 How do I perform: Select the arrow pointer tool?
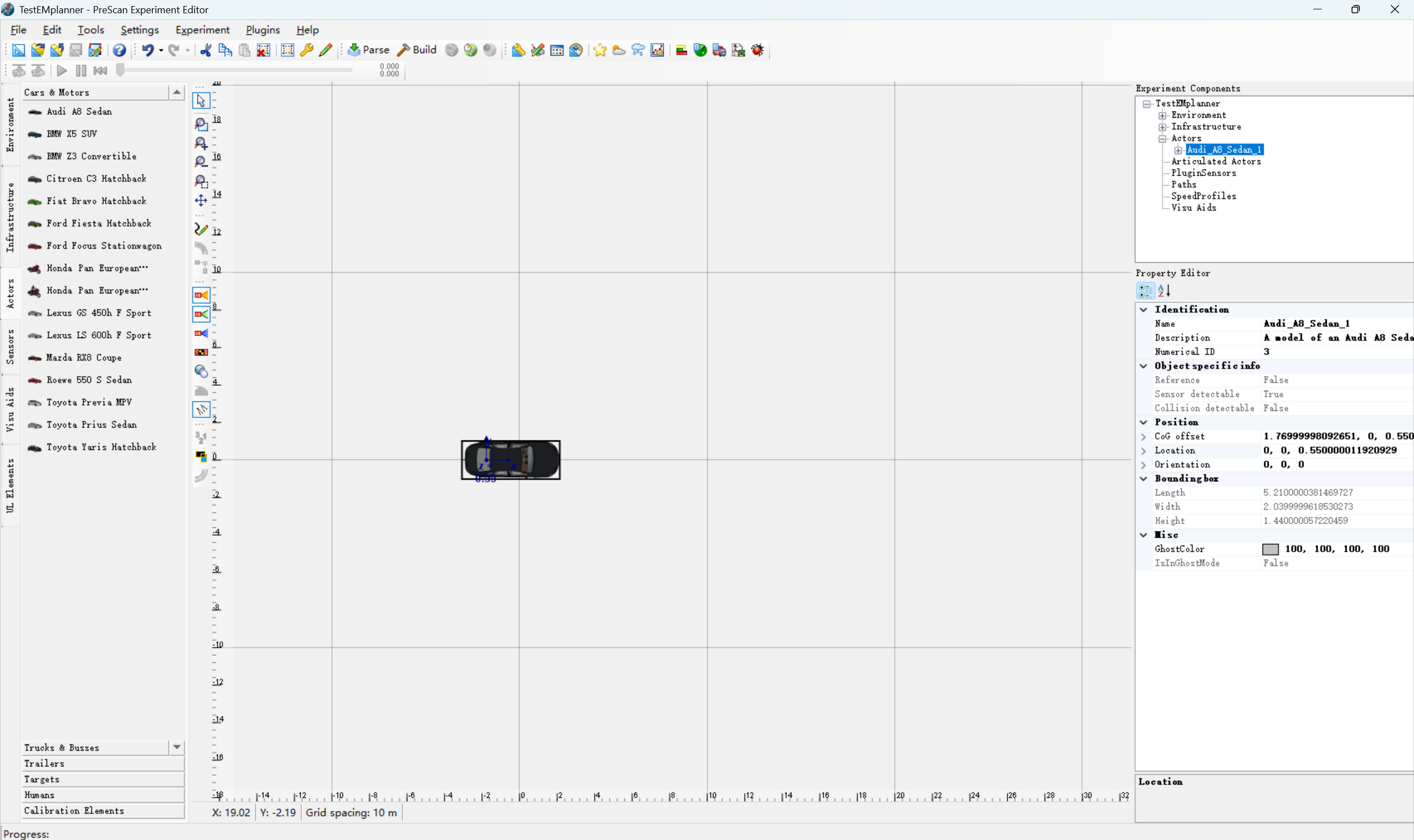tap(201, 101)
